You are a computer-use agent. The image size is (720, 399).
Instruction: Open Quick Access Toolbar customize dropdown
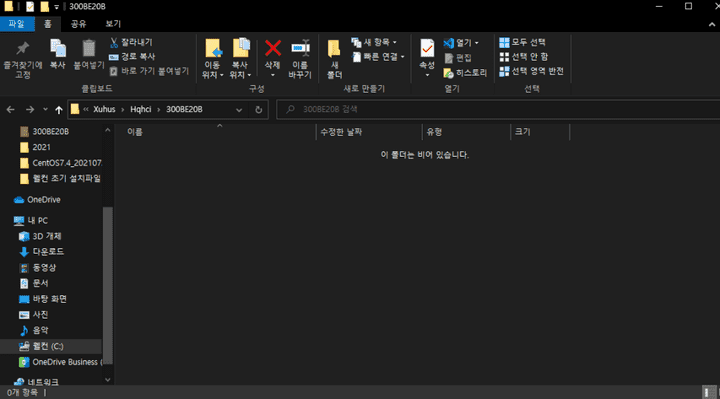[56, 7]
